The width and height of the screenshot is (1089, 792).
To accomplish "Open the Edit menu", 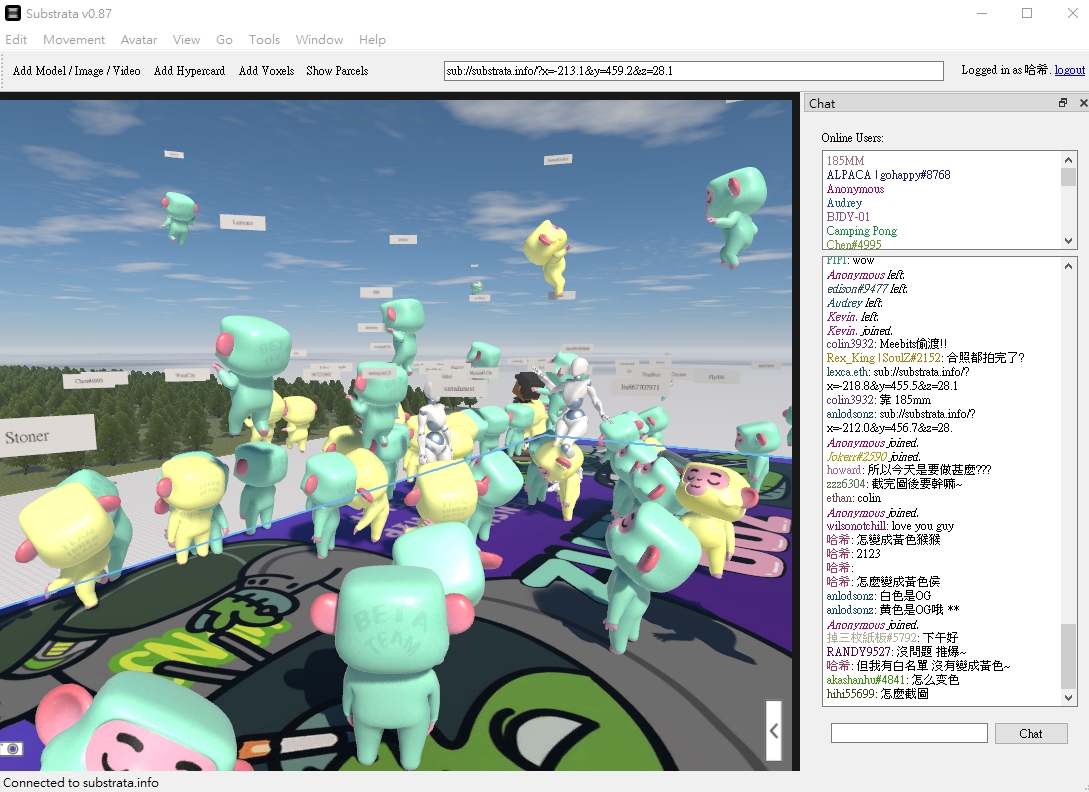I will pos(16,40).
